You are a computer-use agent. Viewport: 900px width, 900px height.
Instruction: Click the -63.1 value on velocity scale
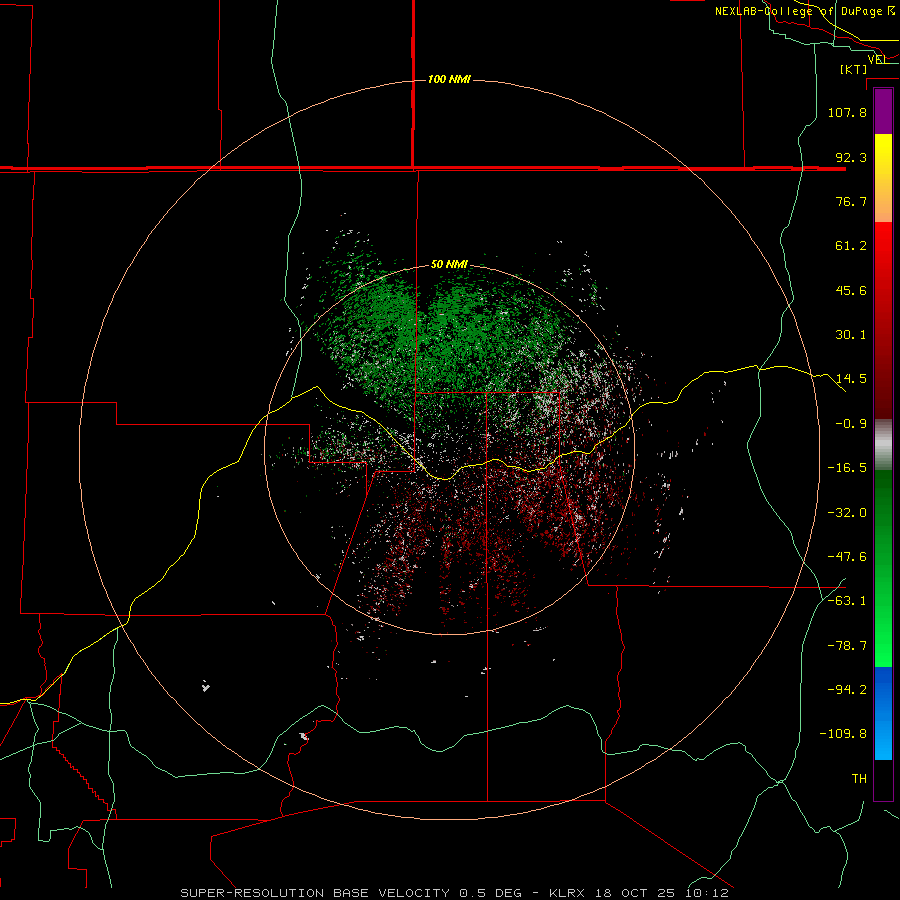pyautogui.click(x=847, y=601)
